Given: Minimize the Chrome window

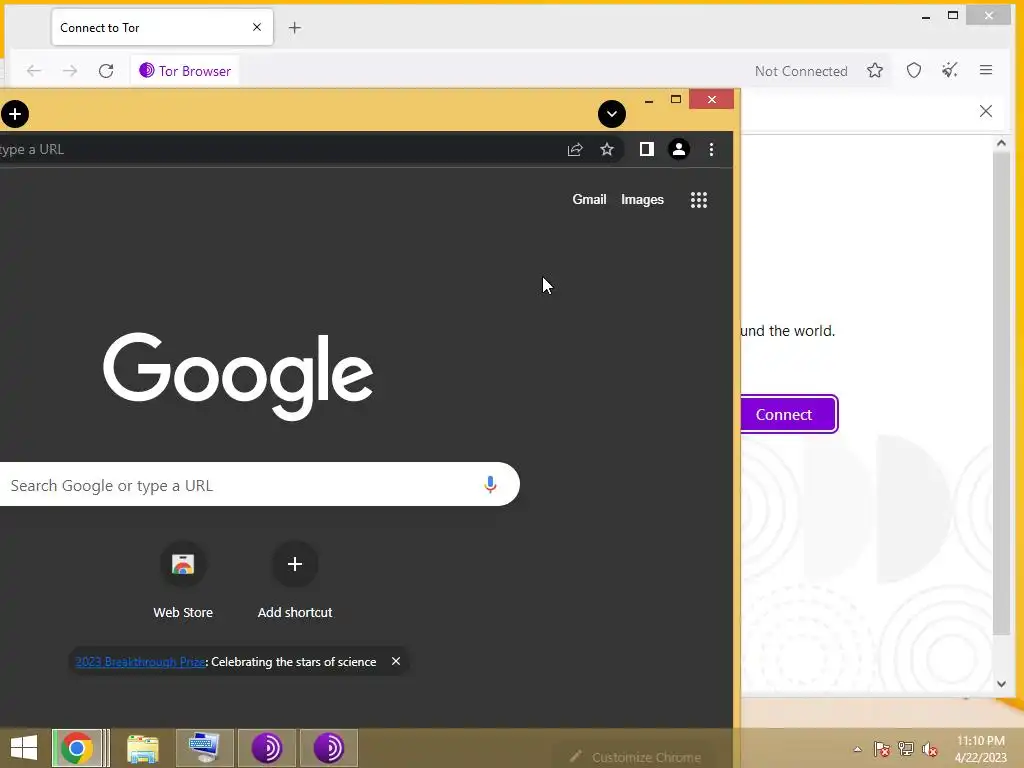Looking at the screenshot, I should click(648, 100).
